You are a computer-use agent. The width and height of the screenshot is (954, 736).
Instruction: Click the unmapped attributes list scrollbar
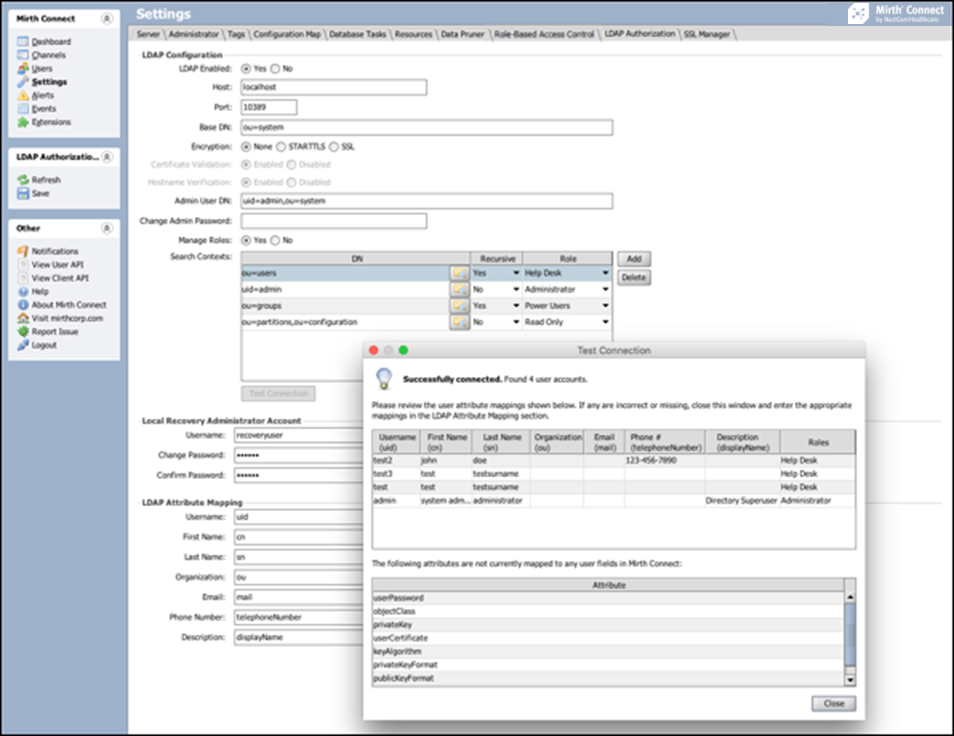click(850, 637)
